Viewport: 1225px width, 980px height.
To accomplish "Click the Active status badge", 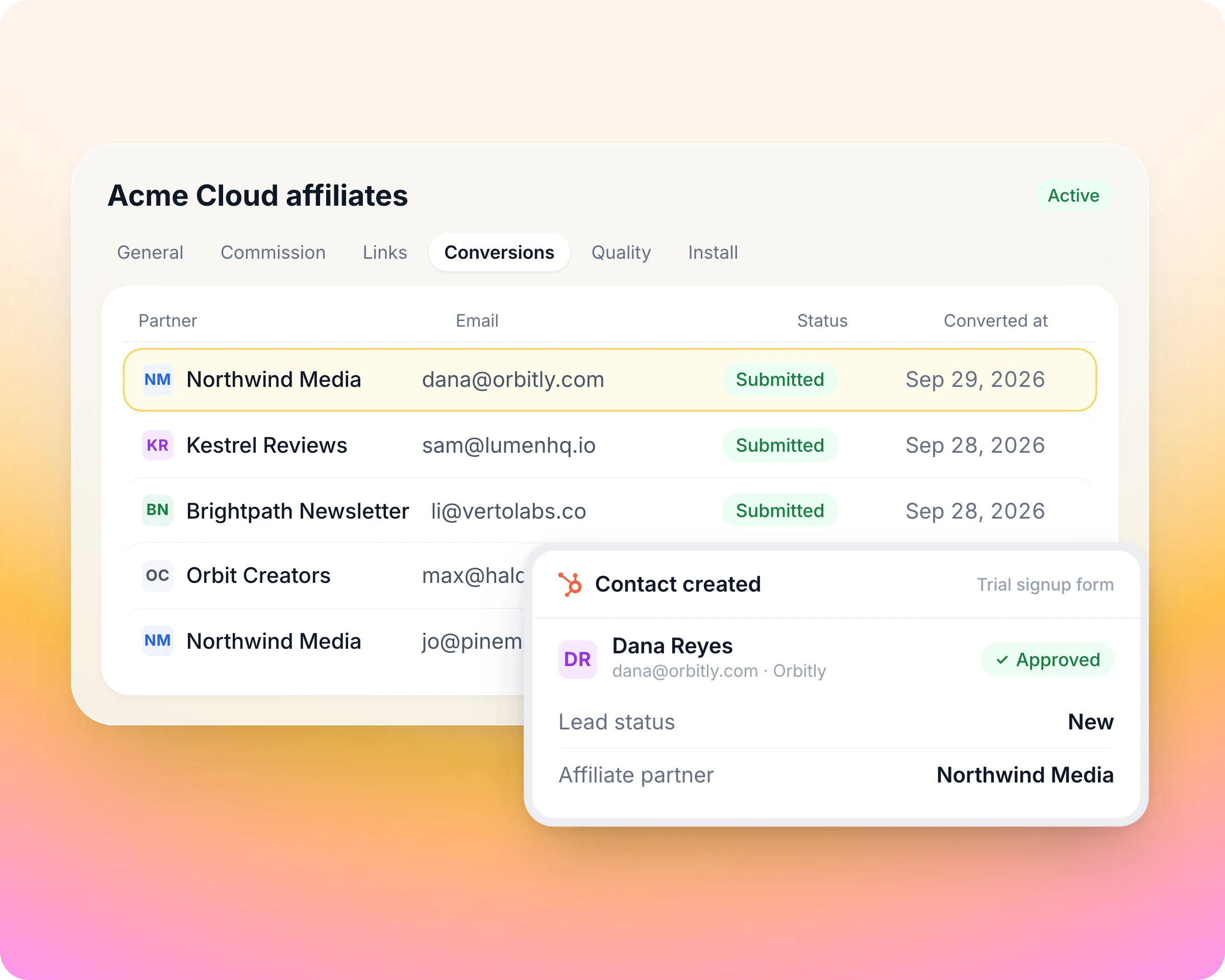I will [1073, 195].
